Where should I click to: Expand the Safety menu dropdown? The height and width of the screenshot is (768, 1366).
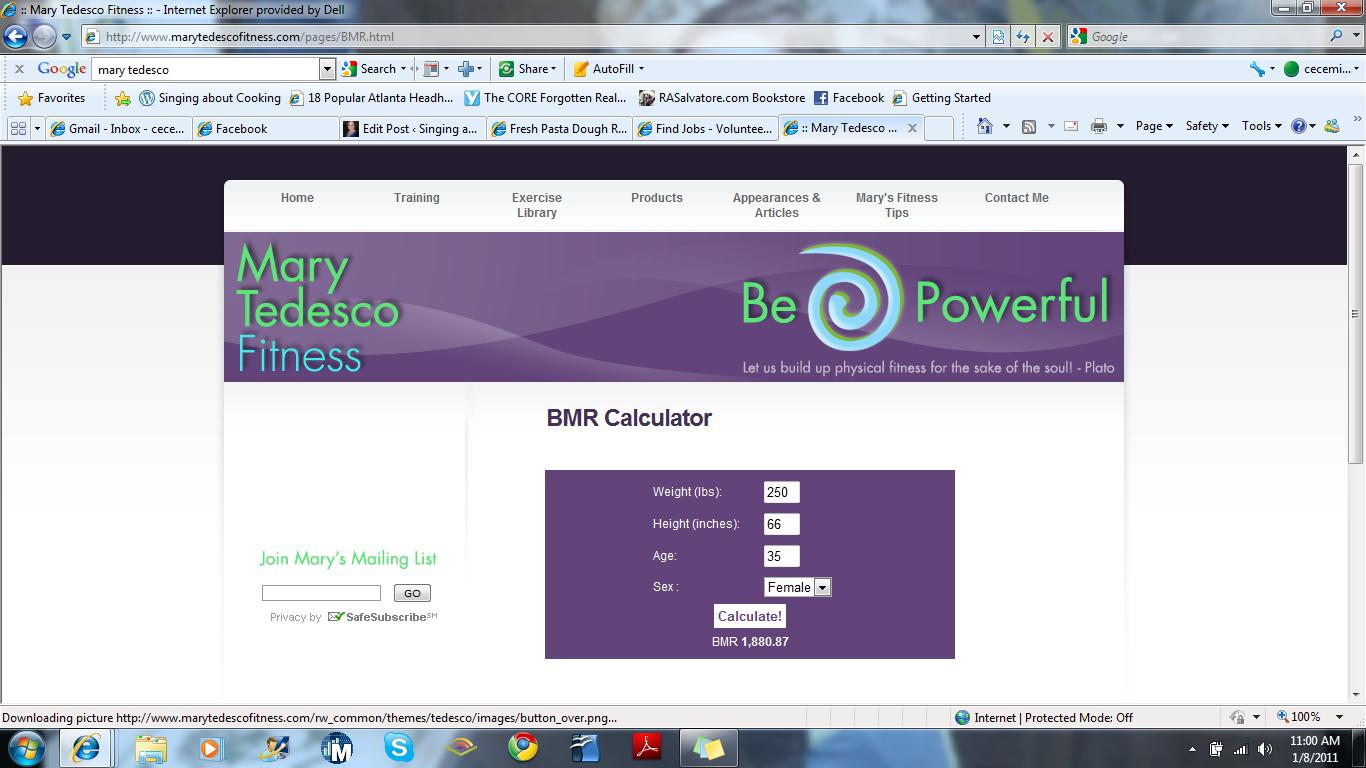pyautogui.click(x=1206, y=126)
